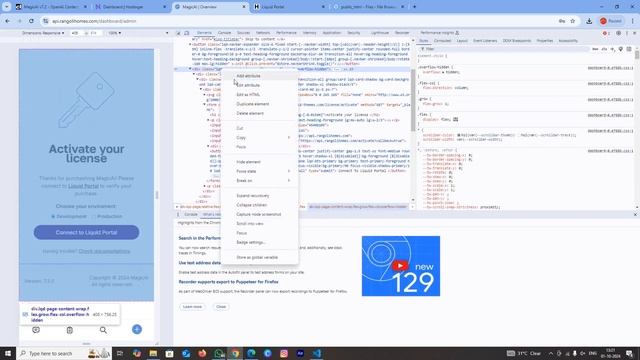The image size is (640, 360).
Task: Click chat bubble icon in page footer
Action: click(x=36, y=330)
